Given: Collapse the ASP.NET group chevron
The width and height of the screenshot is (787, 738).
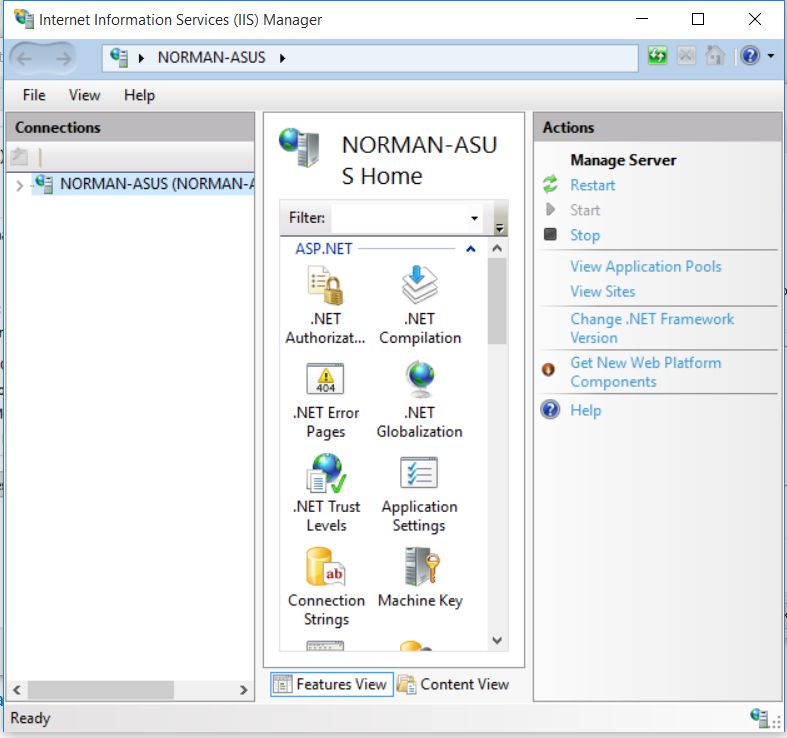Looking at the screenshot, I should click(x=470, y=249).
